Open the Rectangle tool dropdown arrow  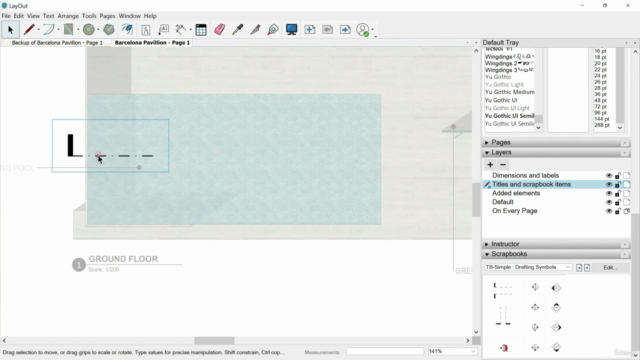point(78,29)
